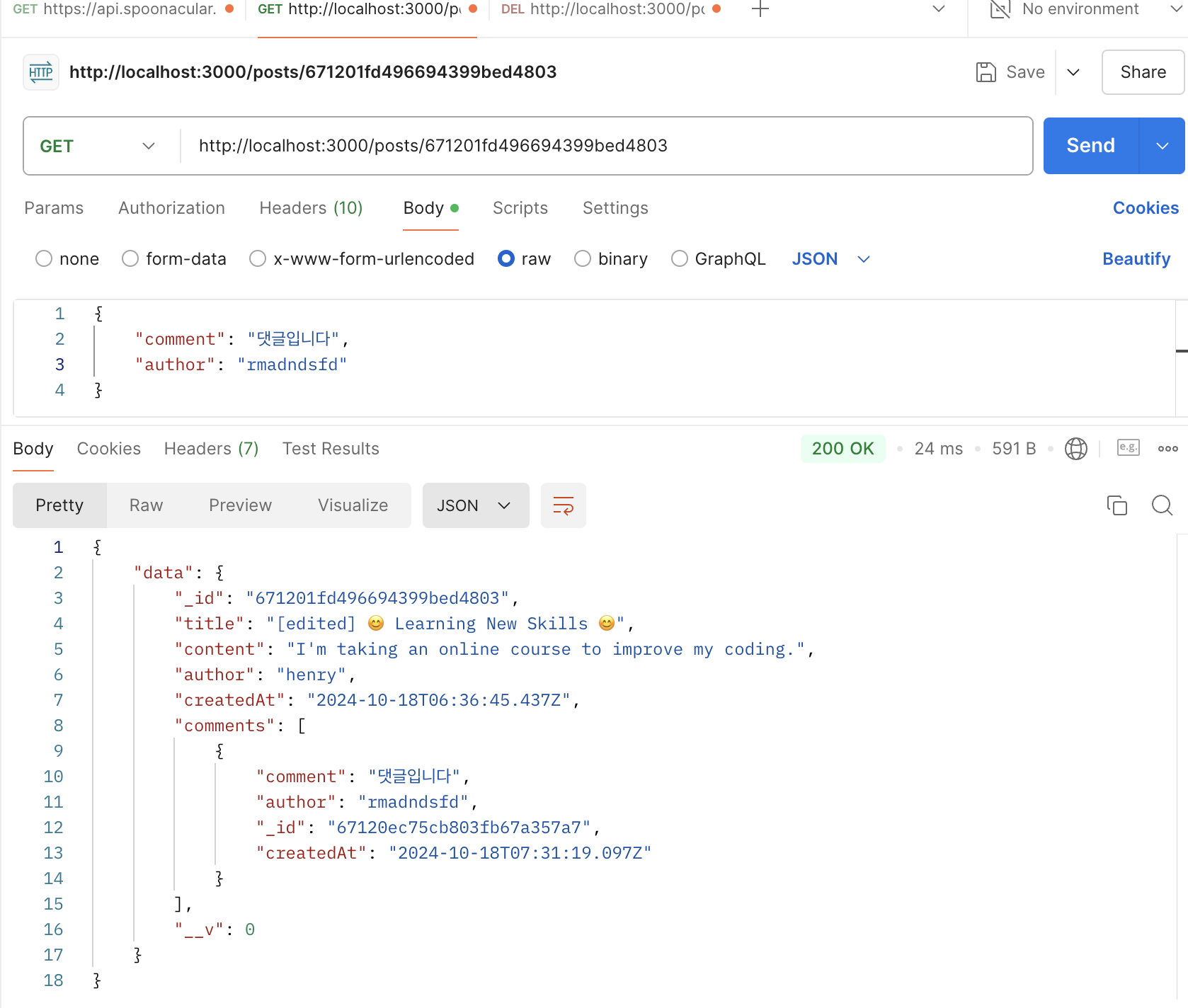
Task: Click request body "comment" line
Action: click(241, 339)
